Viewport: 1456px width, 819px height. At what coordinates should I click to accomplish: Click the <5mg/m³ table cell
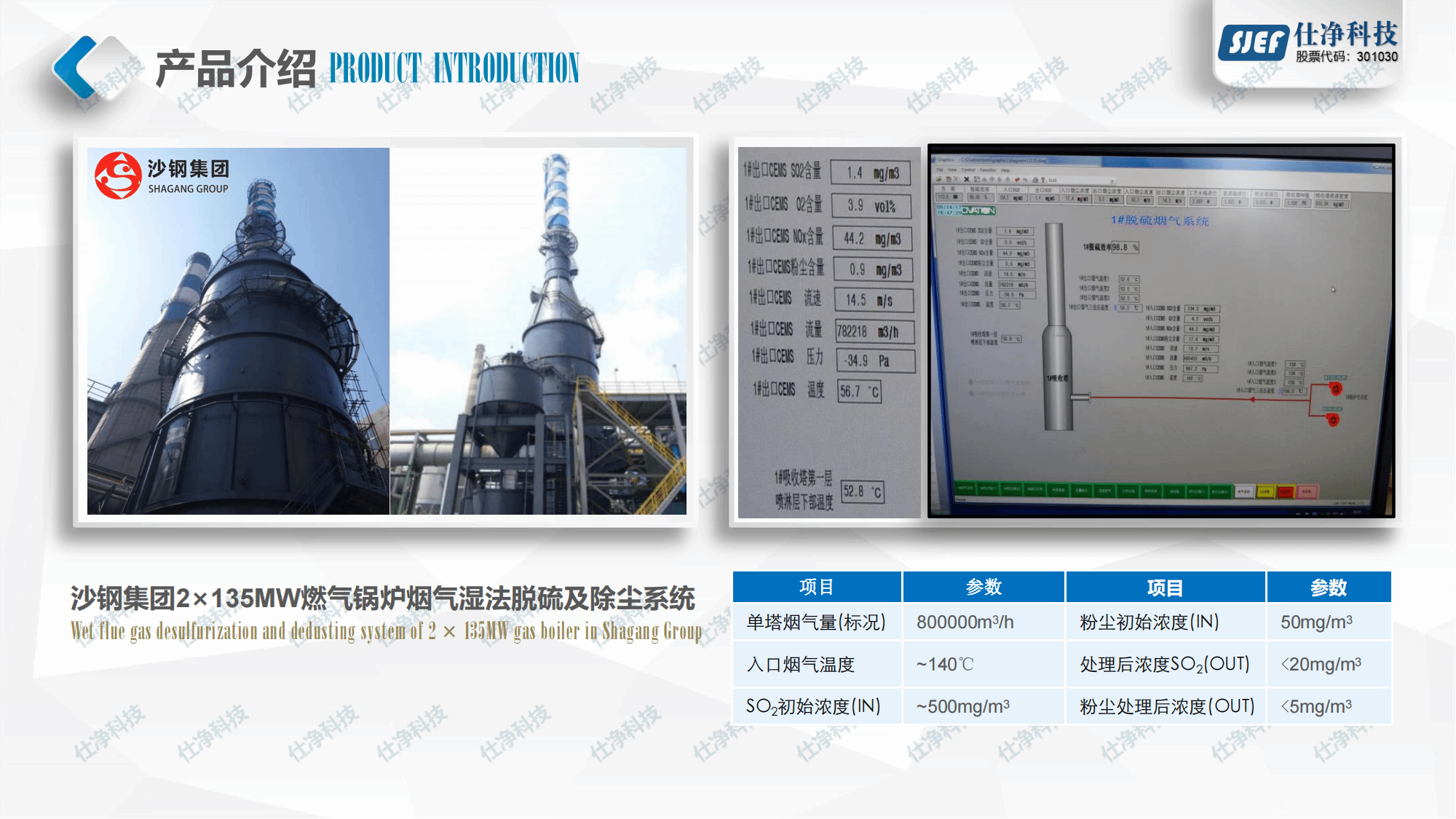click(1328, 706)
